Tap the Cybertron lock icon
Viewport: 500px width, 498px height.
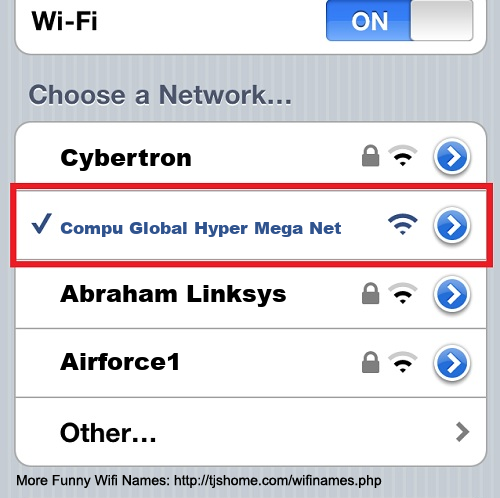(x=371, y=155)
